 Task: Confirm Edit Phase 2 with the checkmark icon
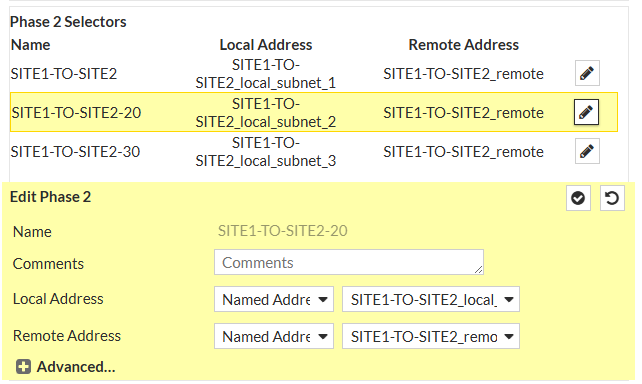point(578,198)
